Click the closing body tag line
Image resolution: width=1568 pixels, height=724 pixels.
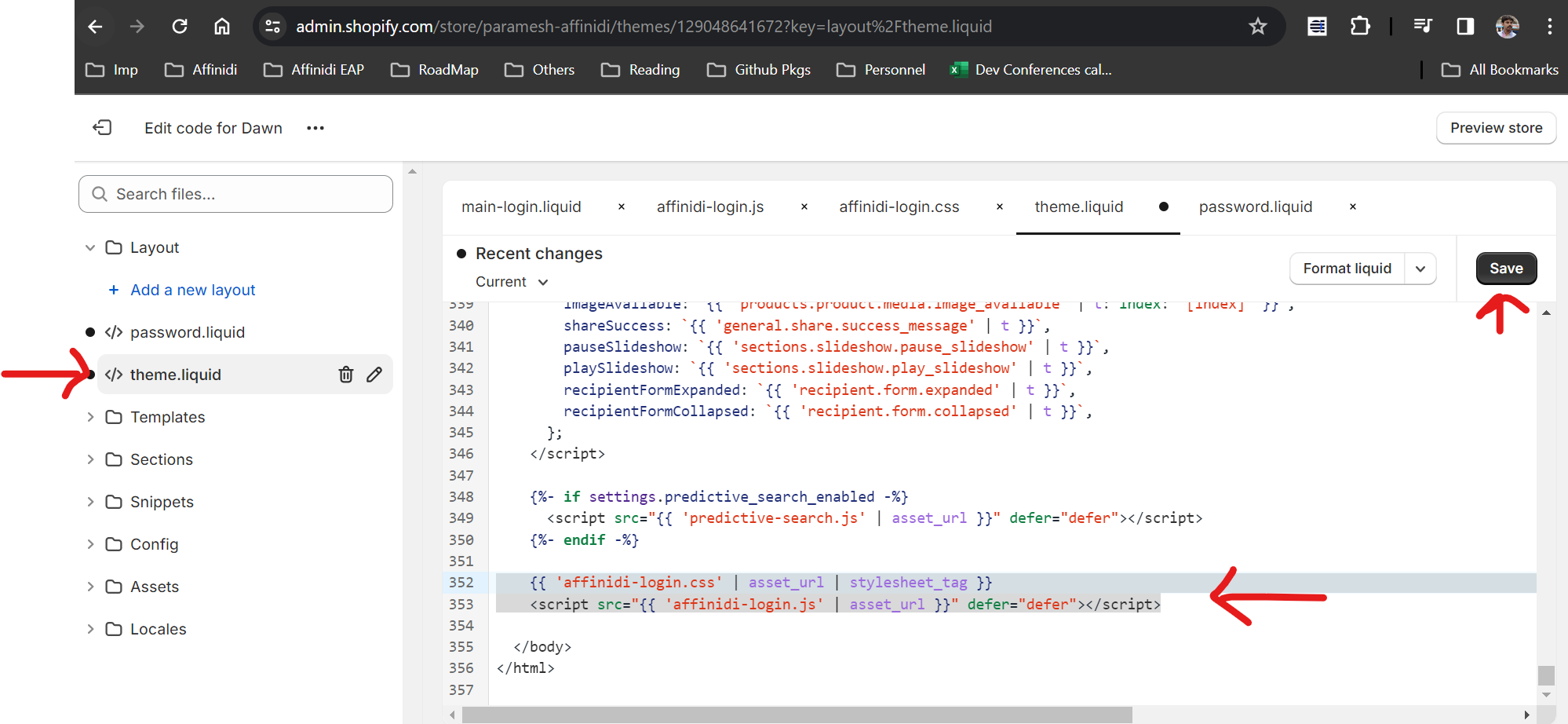542,647
